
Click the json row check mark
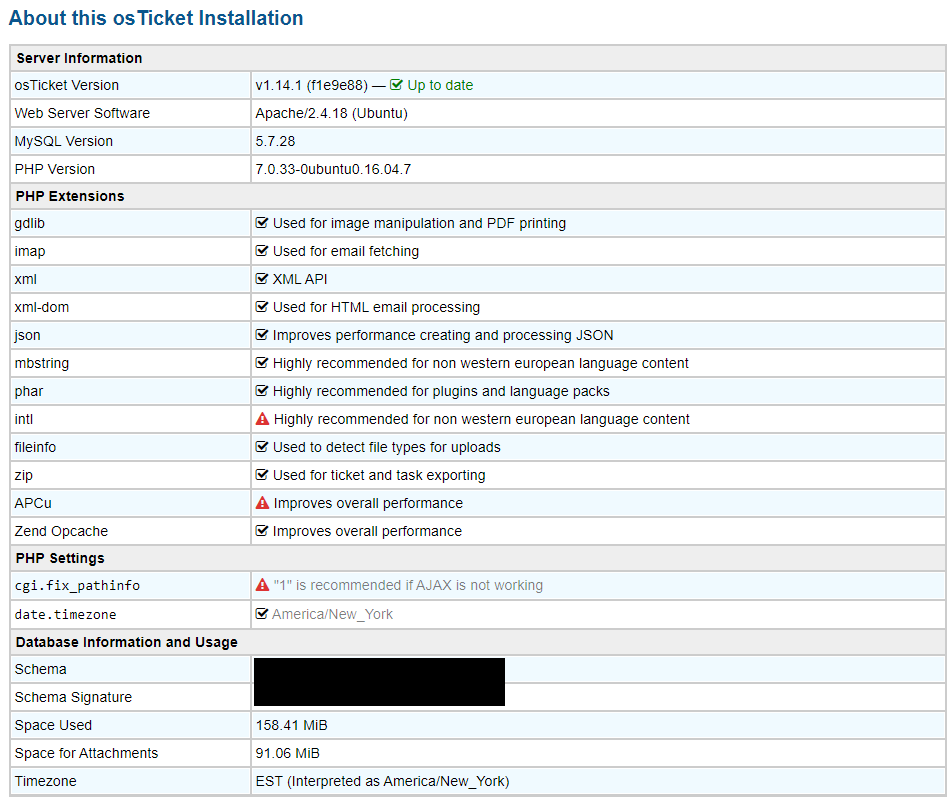click(262, 335)
